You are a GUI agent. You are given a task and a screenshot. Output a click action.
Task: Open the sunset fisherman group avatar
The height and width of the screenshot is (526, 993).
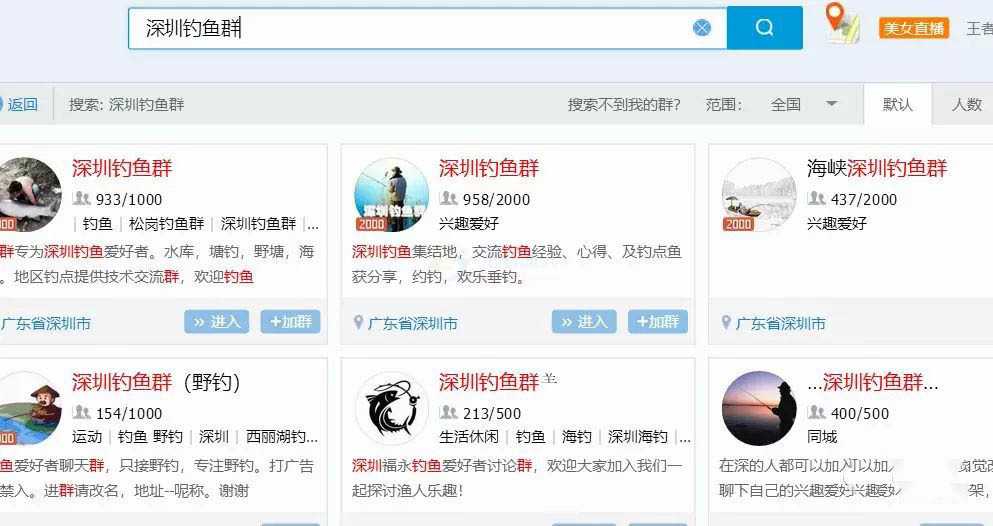(x=758, y=408)
